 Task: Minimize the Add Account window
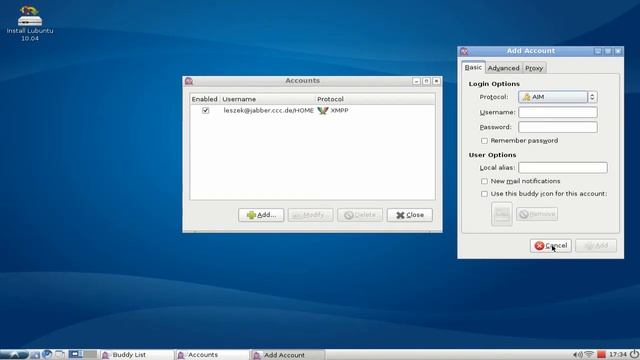(x=598, y=51)
